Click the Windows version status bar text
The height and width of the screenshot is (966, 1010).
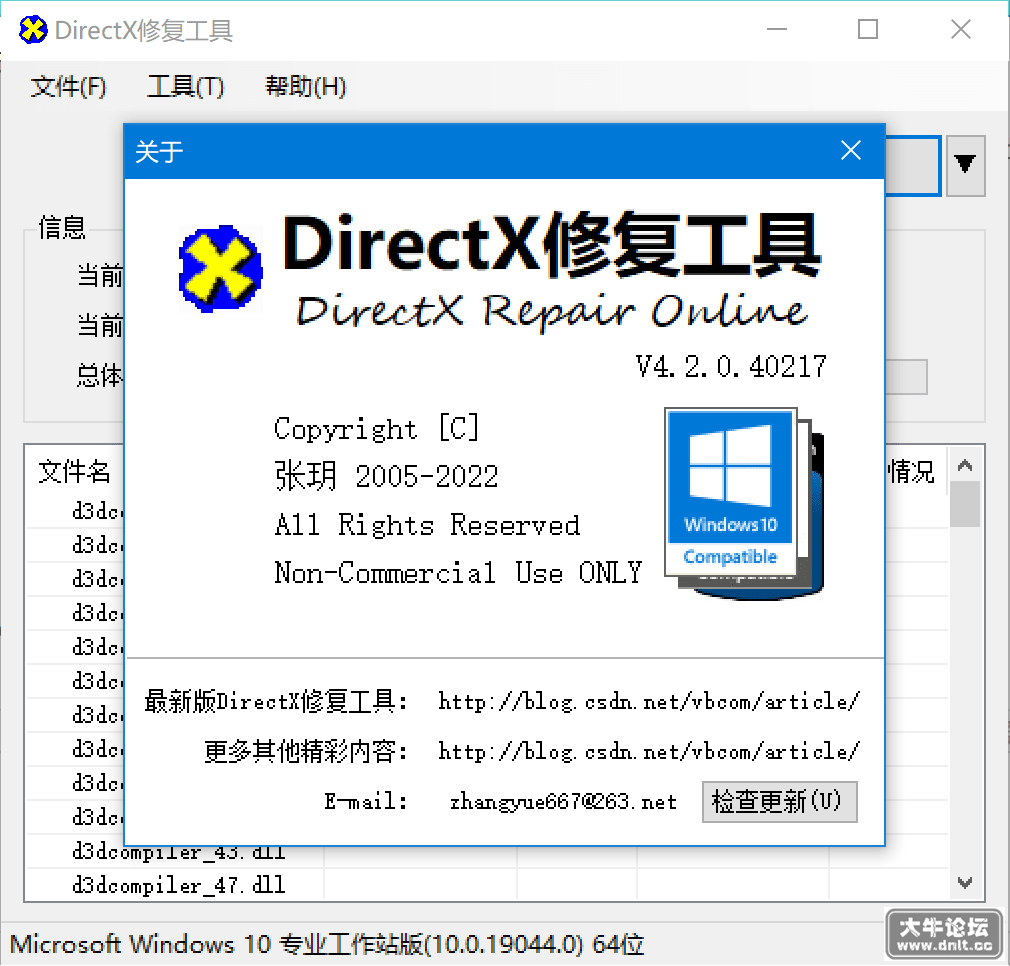pyautogui.click(x=327, y=944)
